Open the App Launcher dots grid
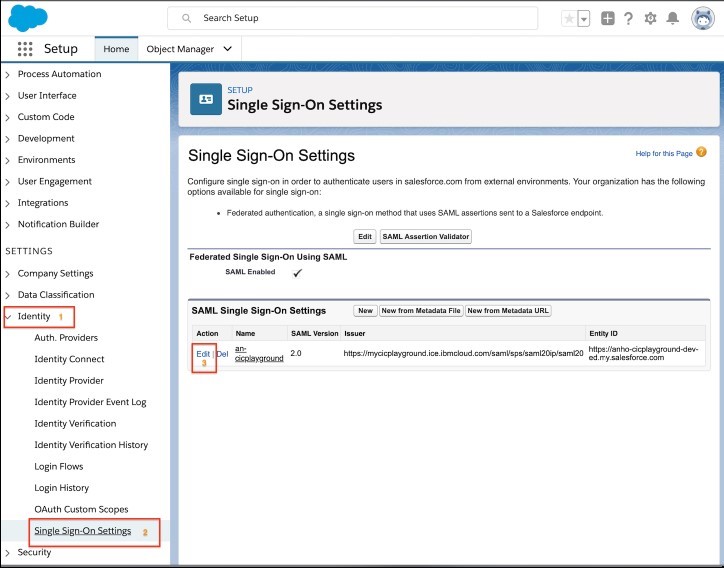Image resolution: width=724 pixels, height=568 pixels. coord(25,48)
